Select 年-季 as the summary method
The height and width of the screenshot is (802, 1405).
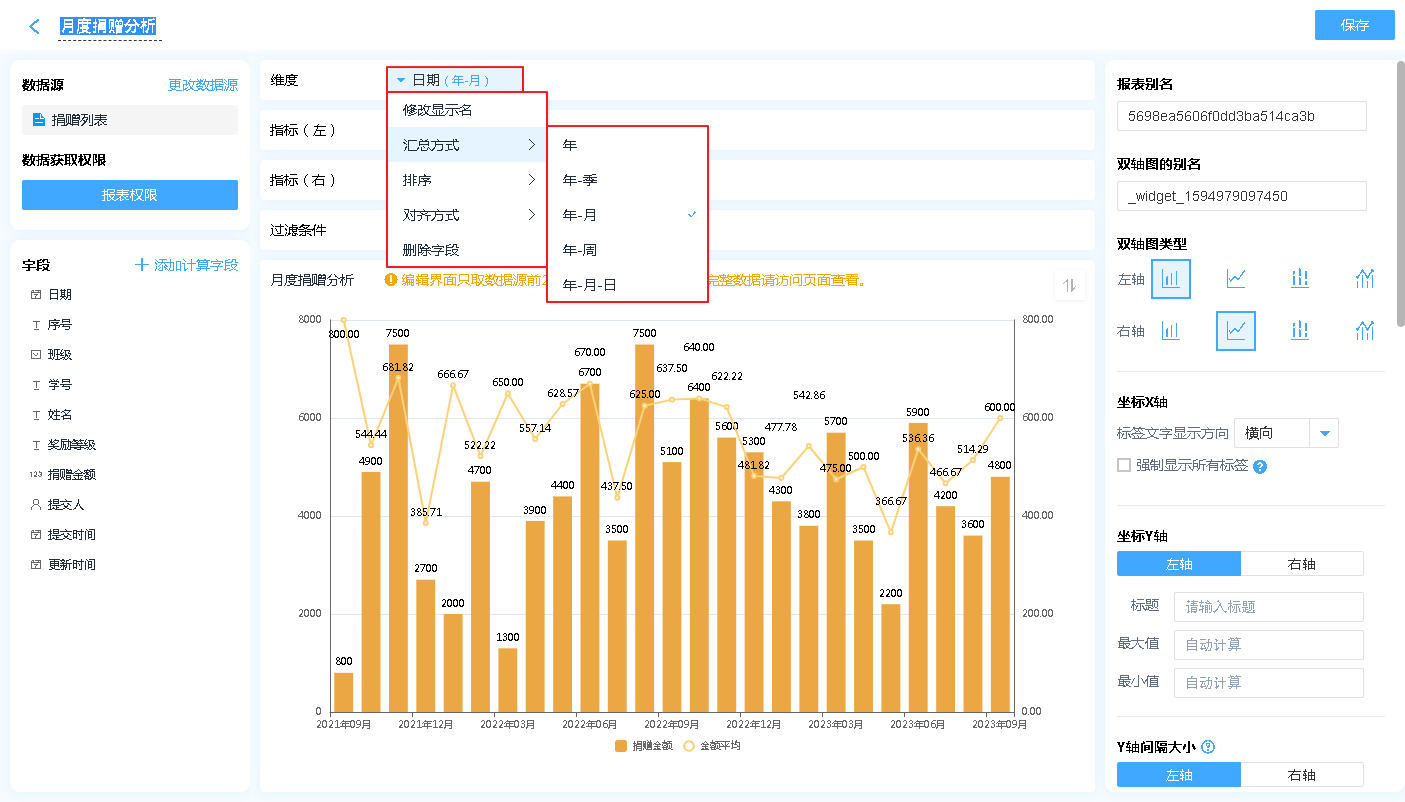coord(580,180)
